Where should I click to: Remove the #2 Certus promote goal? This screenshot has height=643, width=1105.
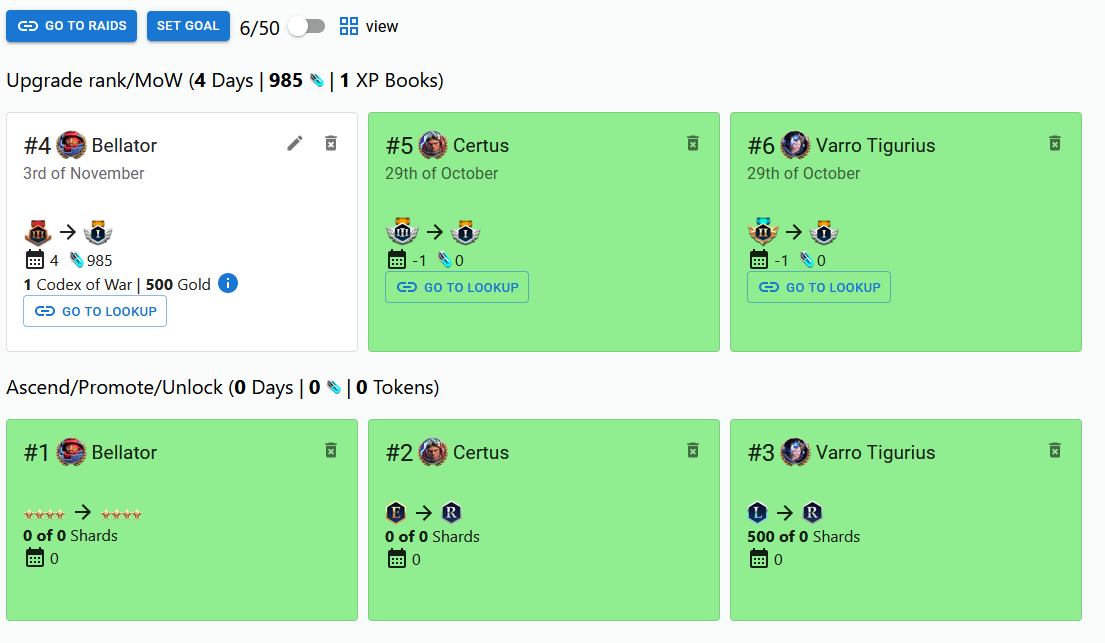pyautogui.click(x=693, y=451)
